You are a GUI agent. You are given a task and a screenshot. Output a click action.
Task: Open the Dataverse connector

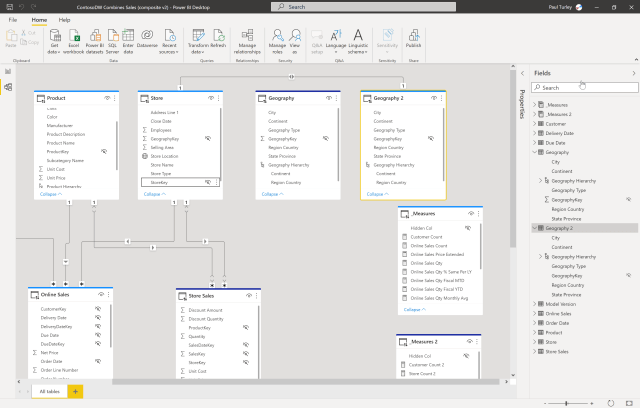pyautogui.click(x=147, y=39)
